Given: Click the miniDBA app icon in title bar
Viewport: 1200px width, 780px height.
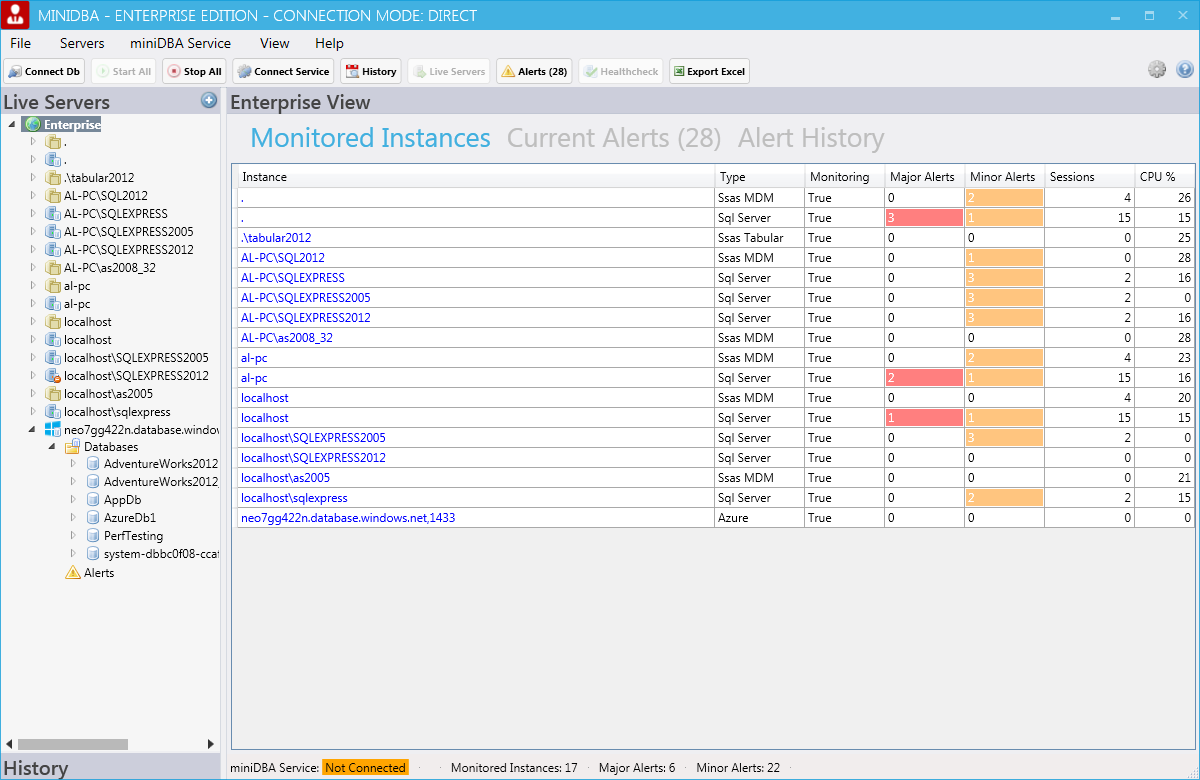Looking at the screenshot, I should point(15,15).
